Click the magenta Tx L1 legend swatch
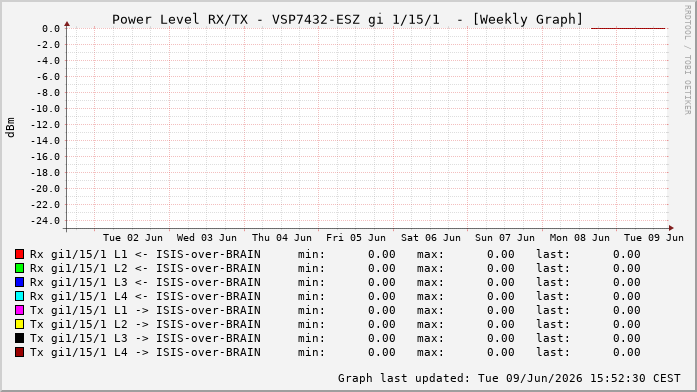Screen dimensions: 697x392 [19, 310]
